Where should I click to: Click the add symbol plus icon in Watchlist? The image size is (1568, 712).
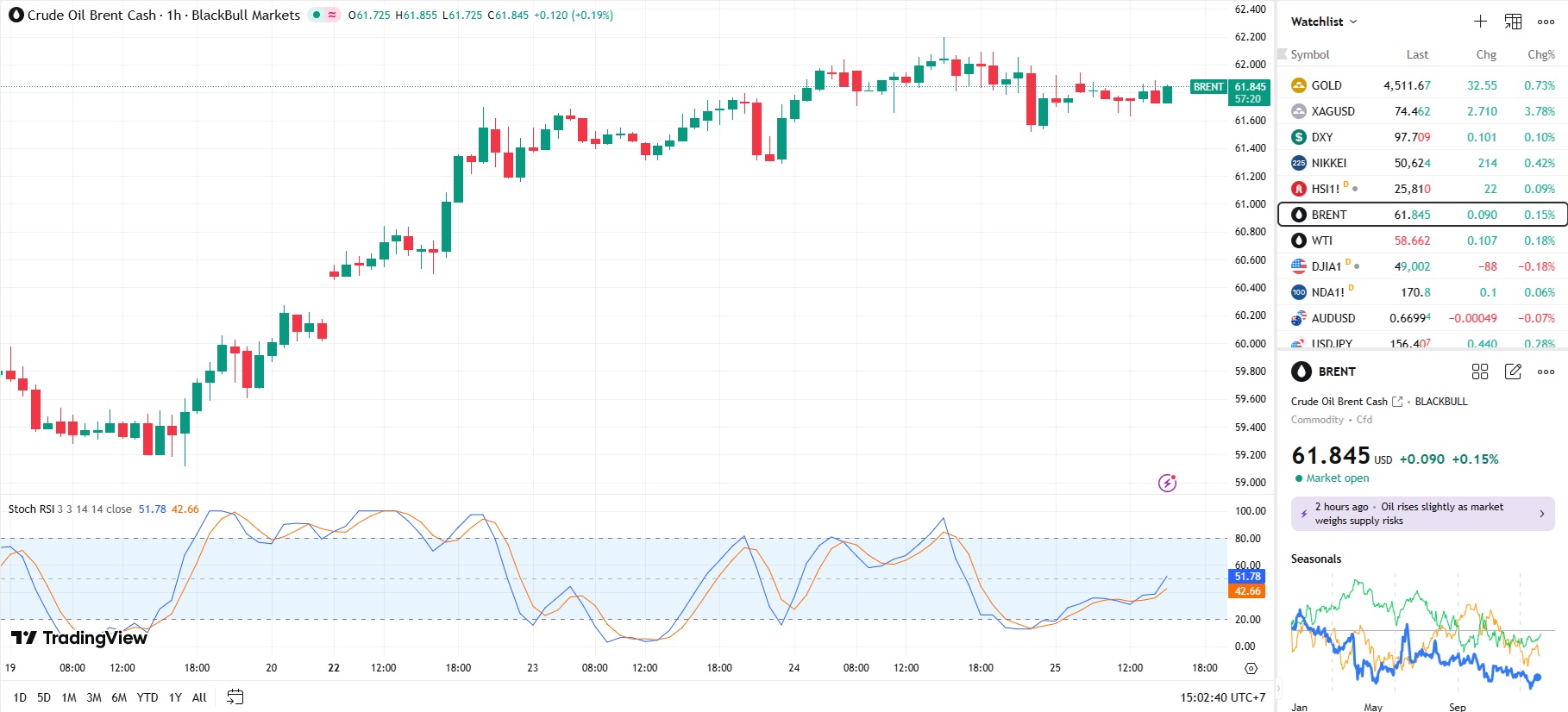1480,22
